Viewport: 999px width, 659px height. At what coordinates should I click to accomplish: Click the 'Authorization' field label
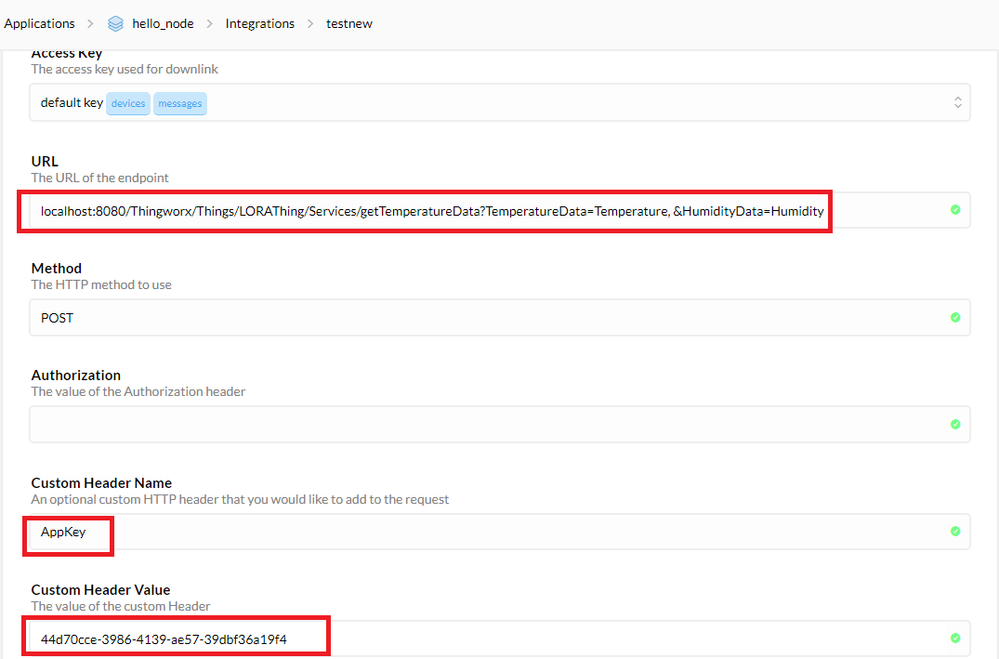tap(76, 375)
